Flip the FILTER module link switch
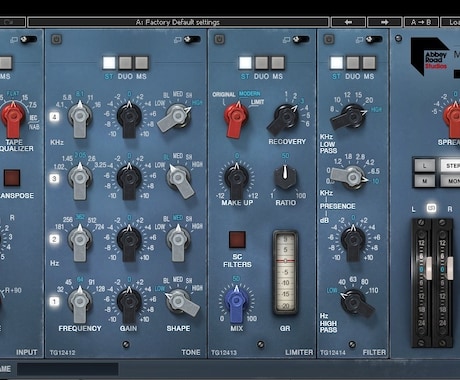The image size is (460, 380). [374, 39]
